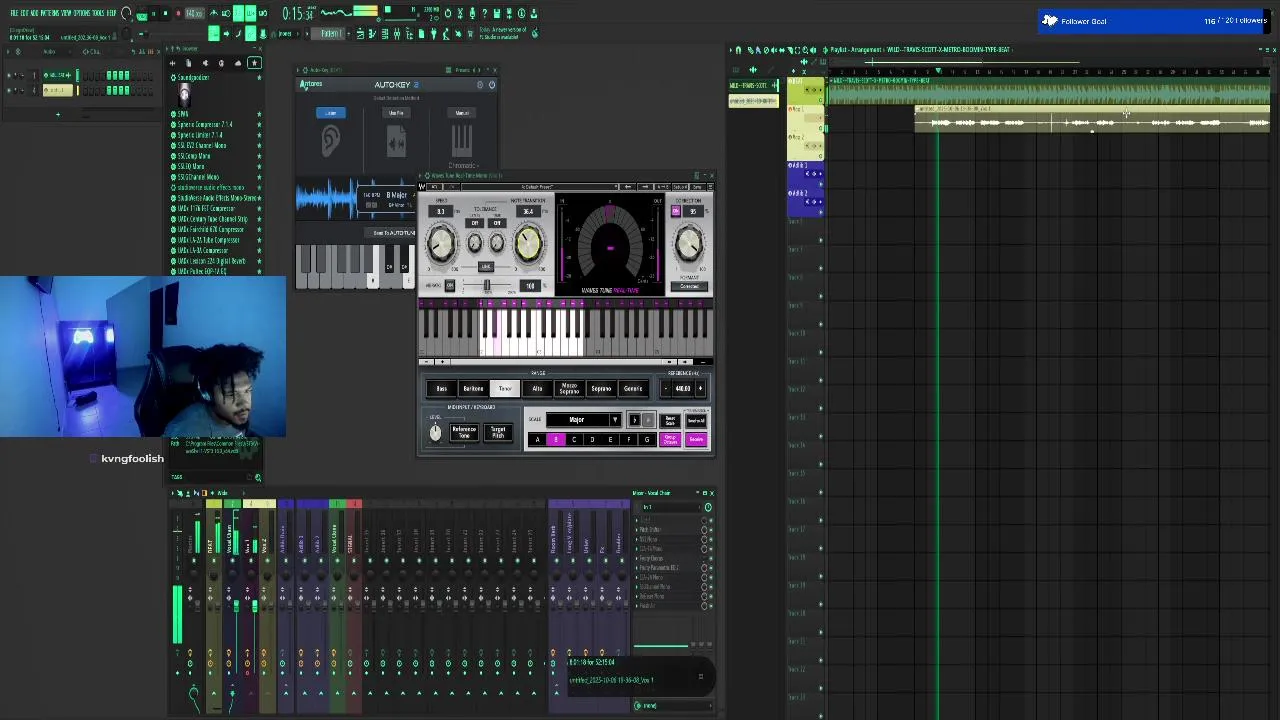Click the Correction amount knob

coord(689,243)
